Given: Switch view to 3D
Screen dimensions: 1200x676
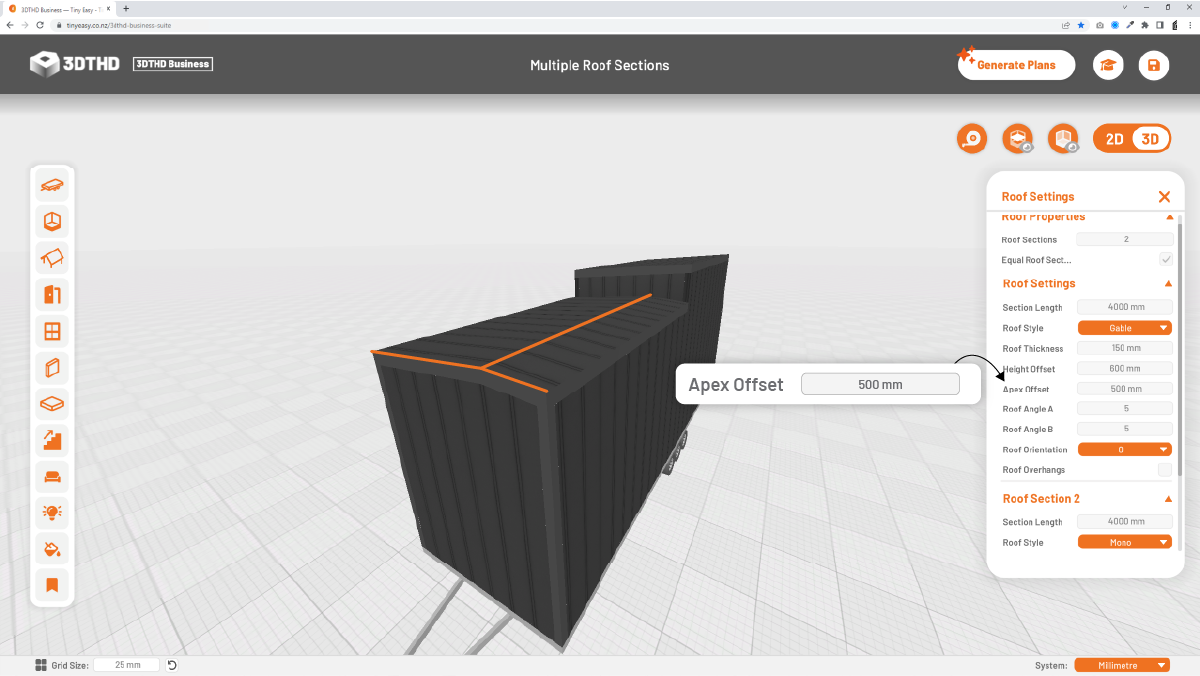Looking at the screenshot, I should click(x=1150, y=139).
